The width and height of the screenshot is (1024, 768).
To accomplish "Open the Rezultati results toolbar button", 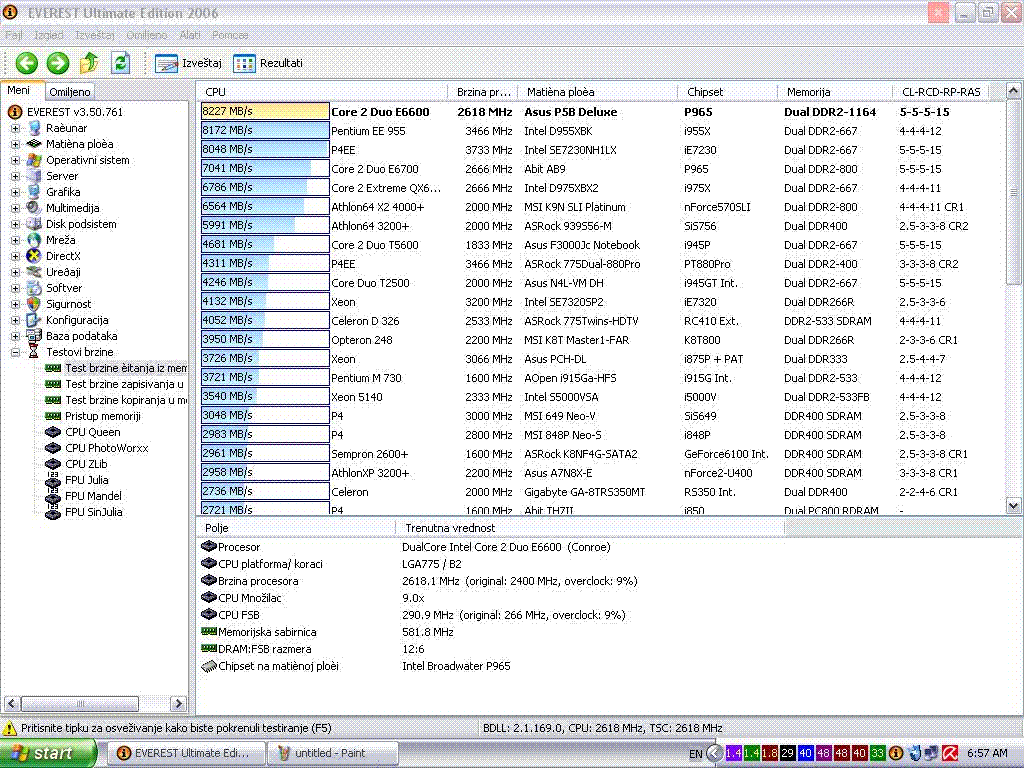I will (268, 63).
